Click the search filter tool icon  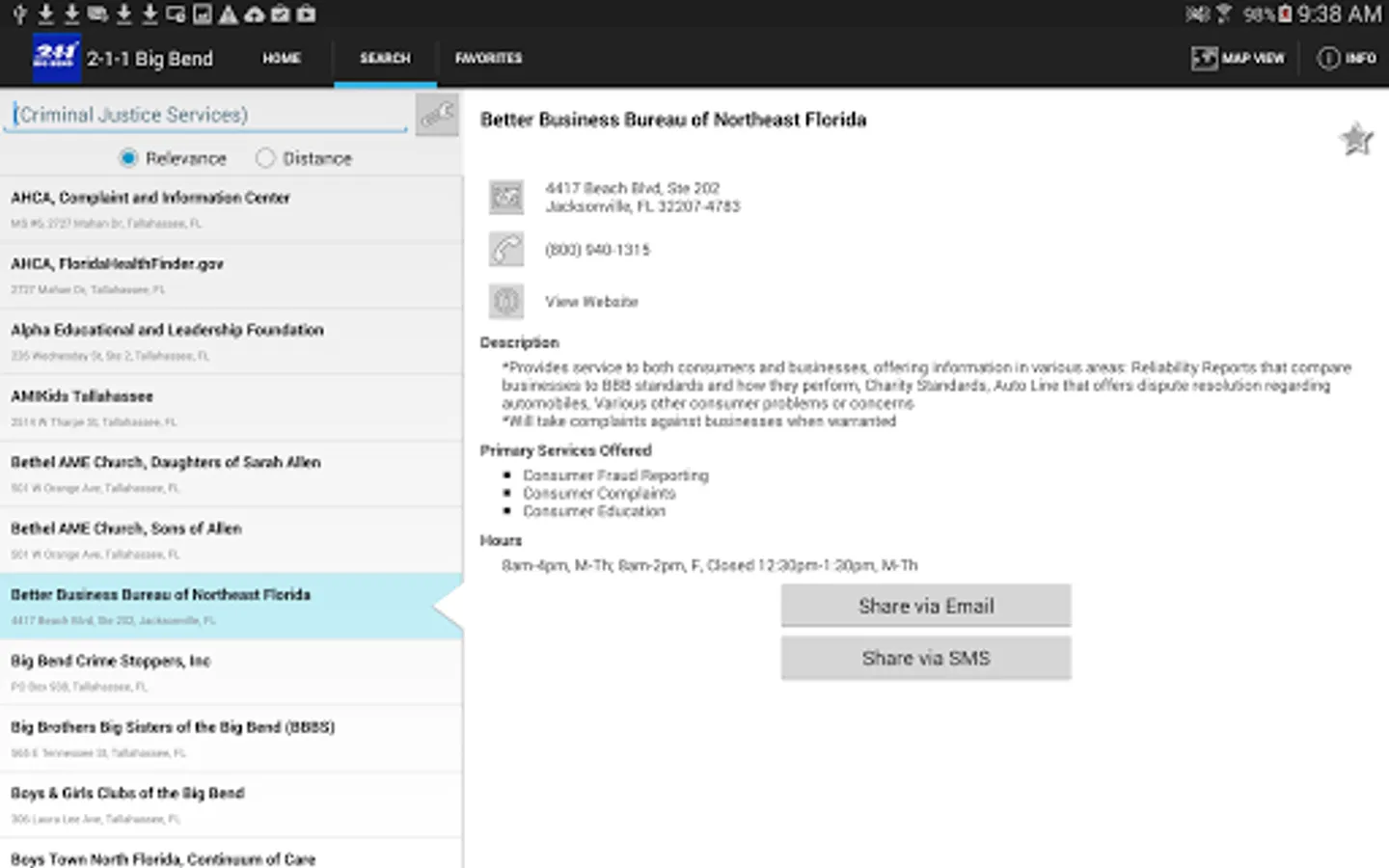437,115
